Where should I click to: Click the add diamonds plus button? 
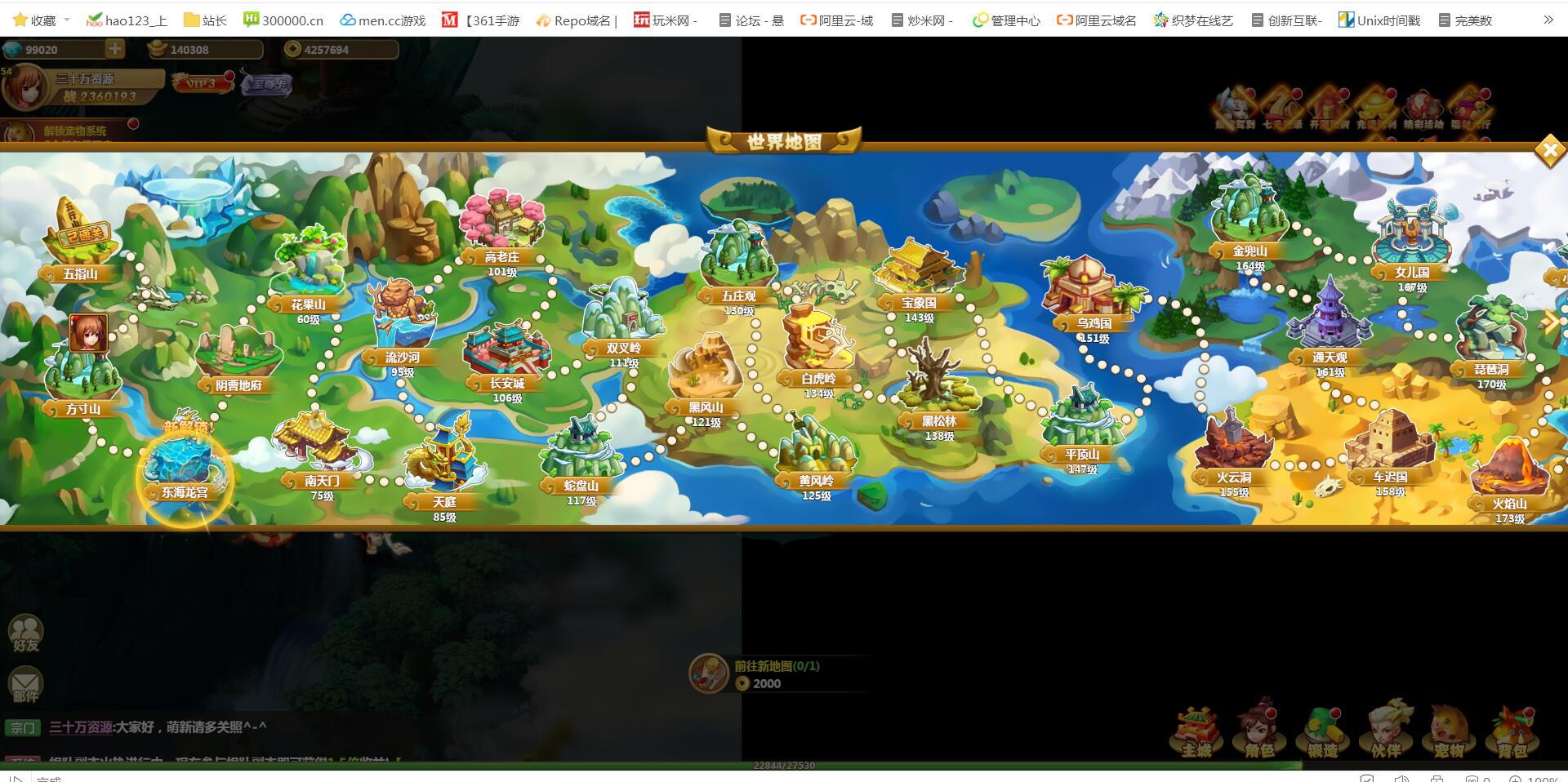[115, 49]
